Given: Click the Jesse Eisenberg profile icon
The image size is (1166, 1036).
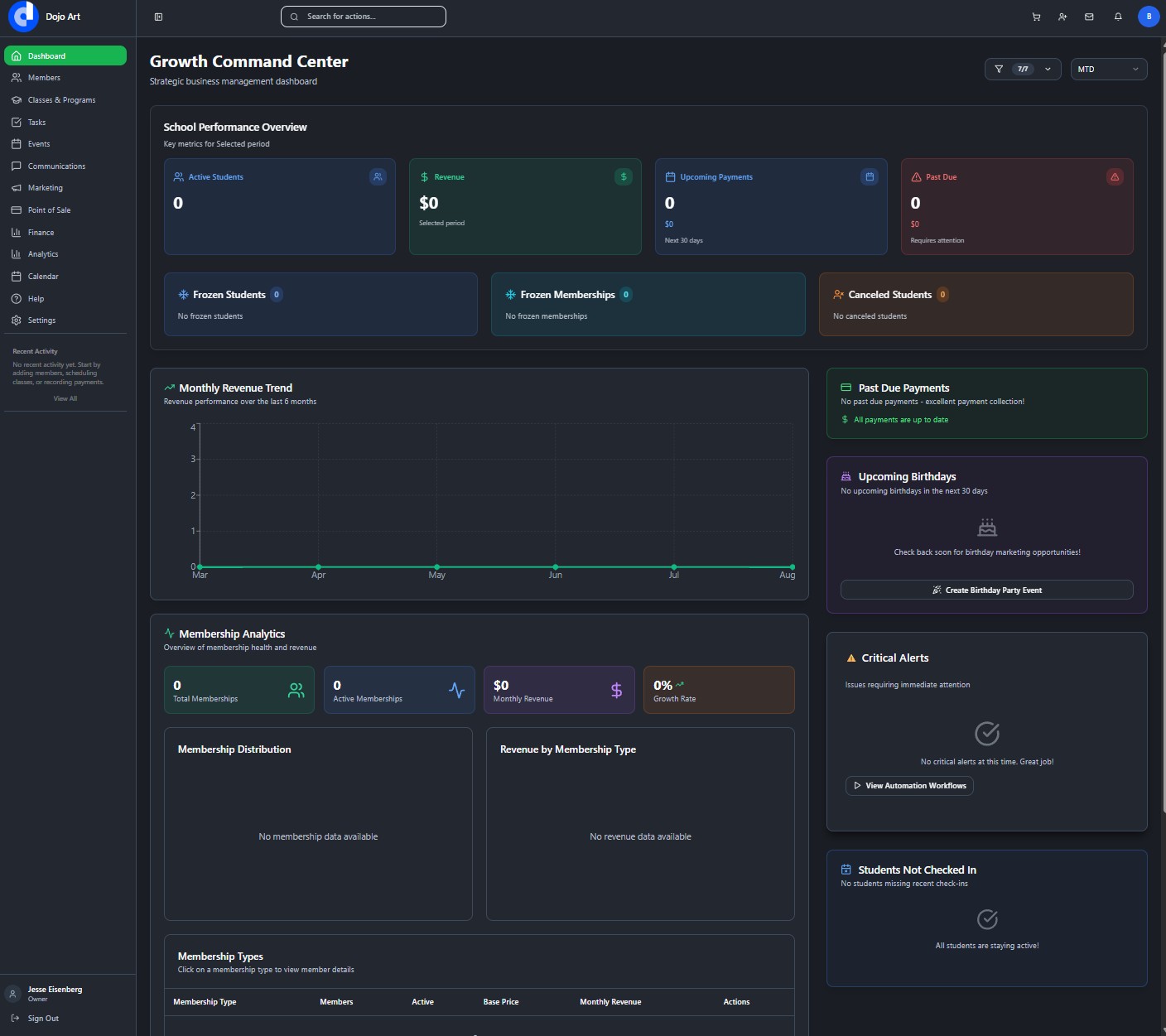Looking at the screenshot, I should pos(12,994).
